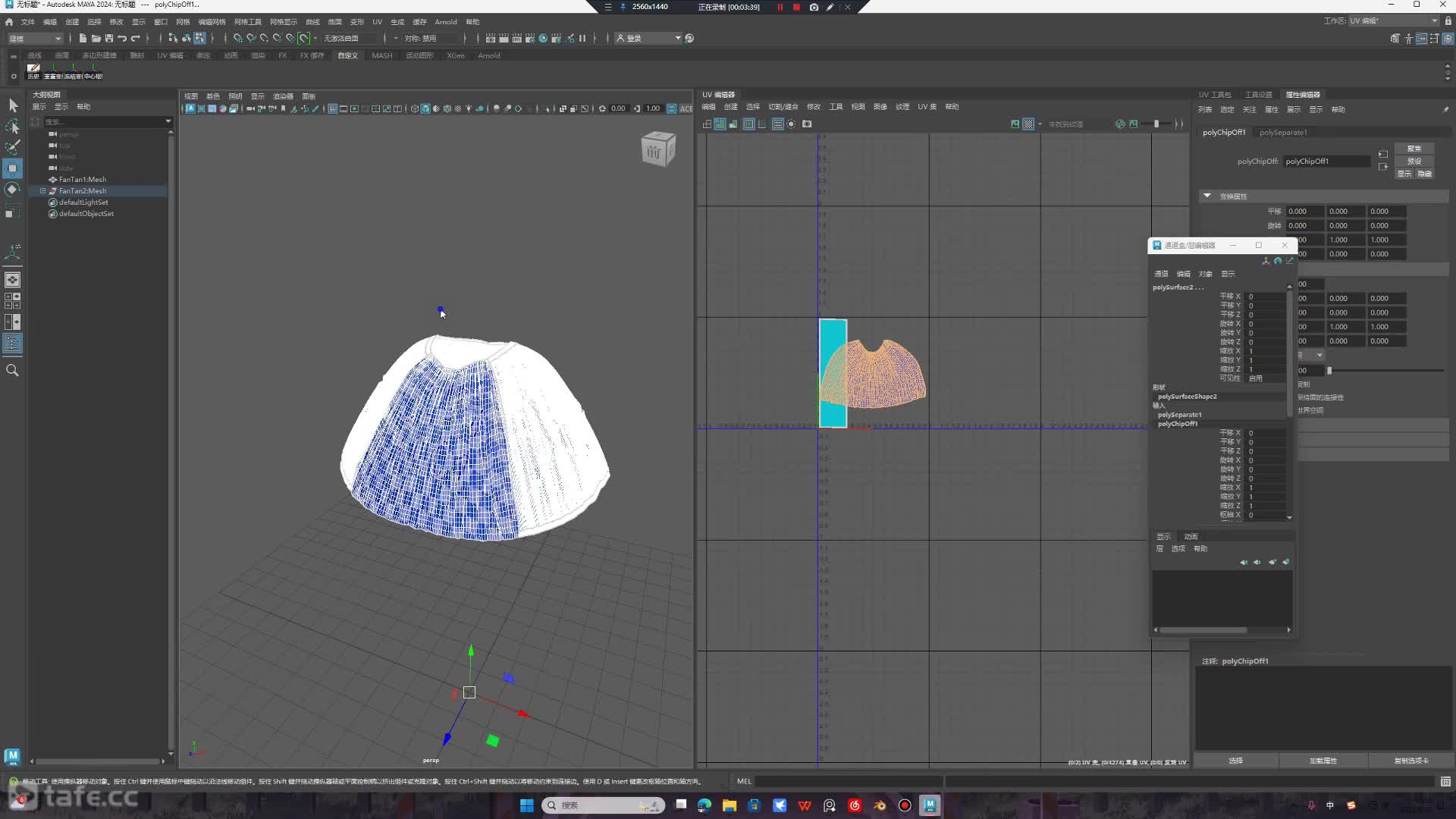Click the 复制选项卡 button
The width and height of the screenshot is (1456, 819).
[1410, 761]
